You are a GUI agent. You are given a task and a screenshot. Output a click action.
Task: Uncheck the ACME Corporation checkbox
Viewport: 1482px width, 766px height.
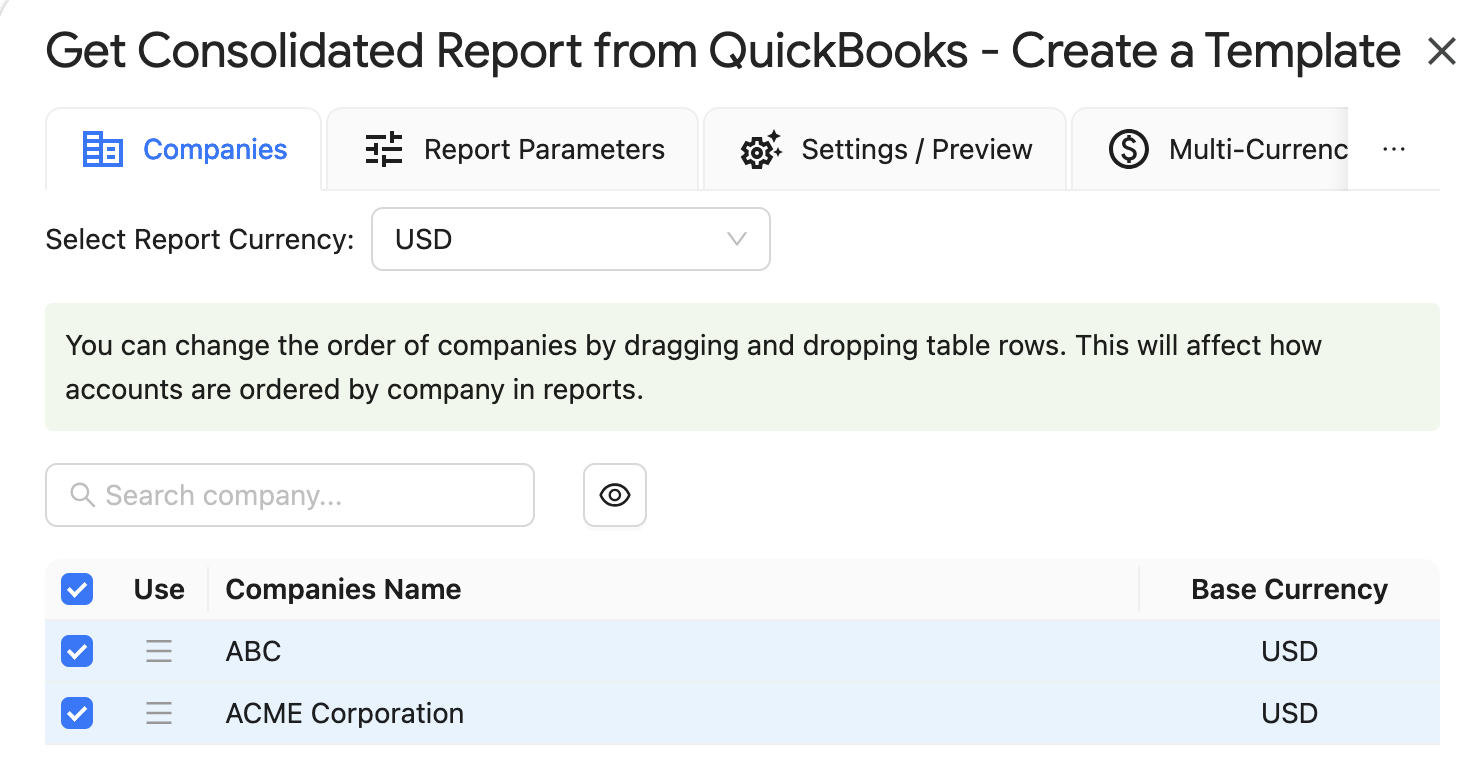click(77, 714)
